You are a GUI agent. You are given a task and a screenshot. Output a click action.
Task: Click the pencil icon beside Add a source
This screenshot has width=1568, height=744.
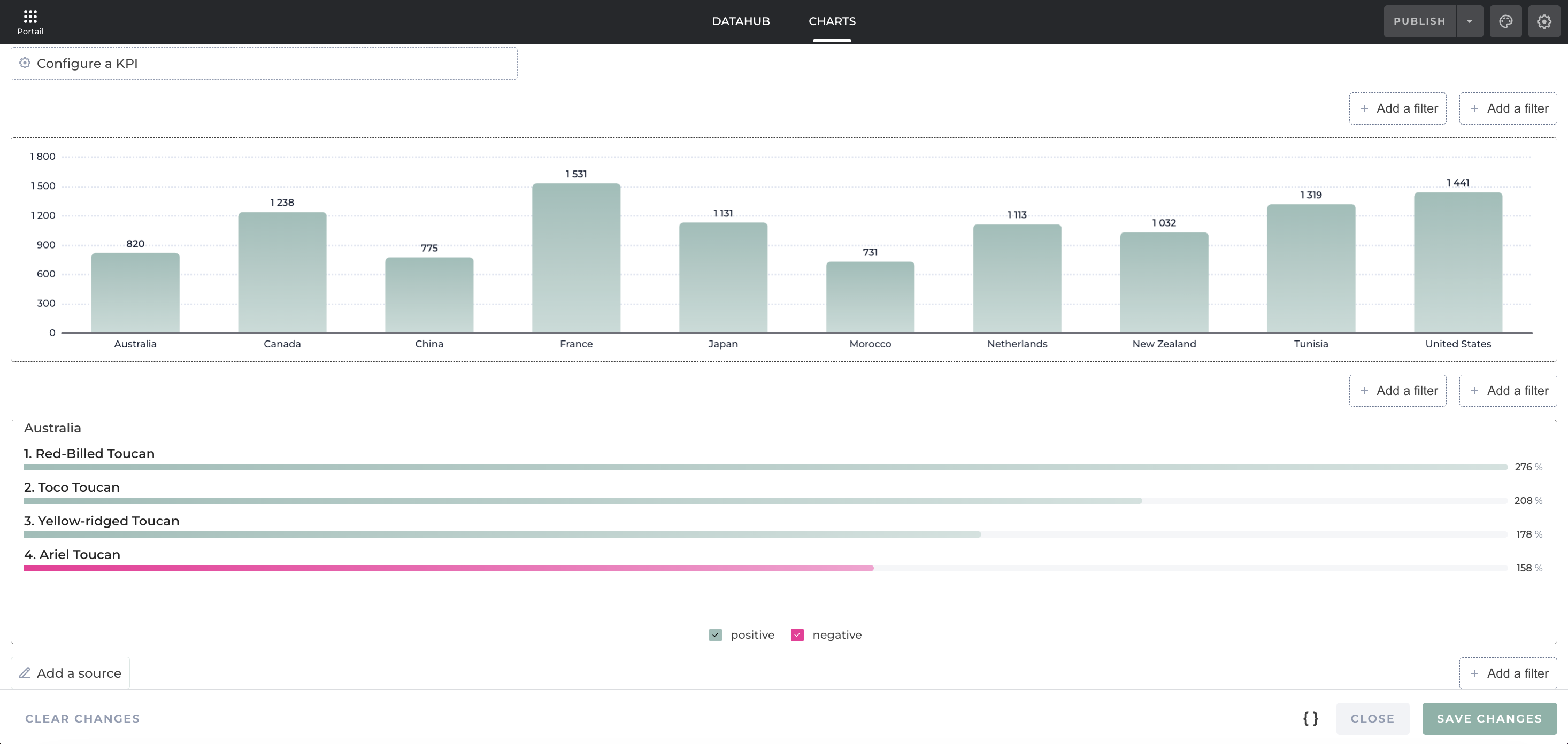[x=25, y=673]
